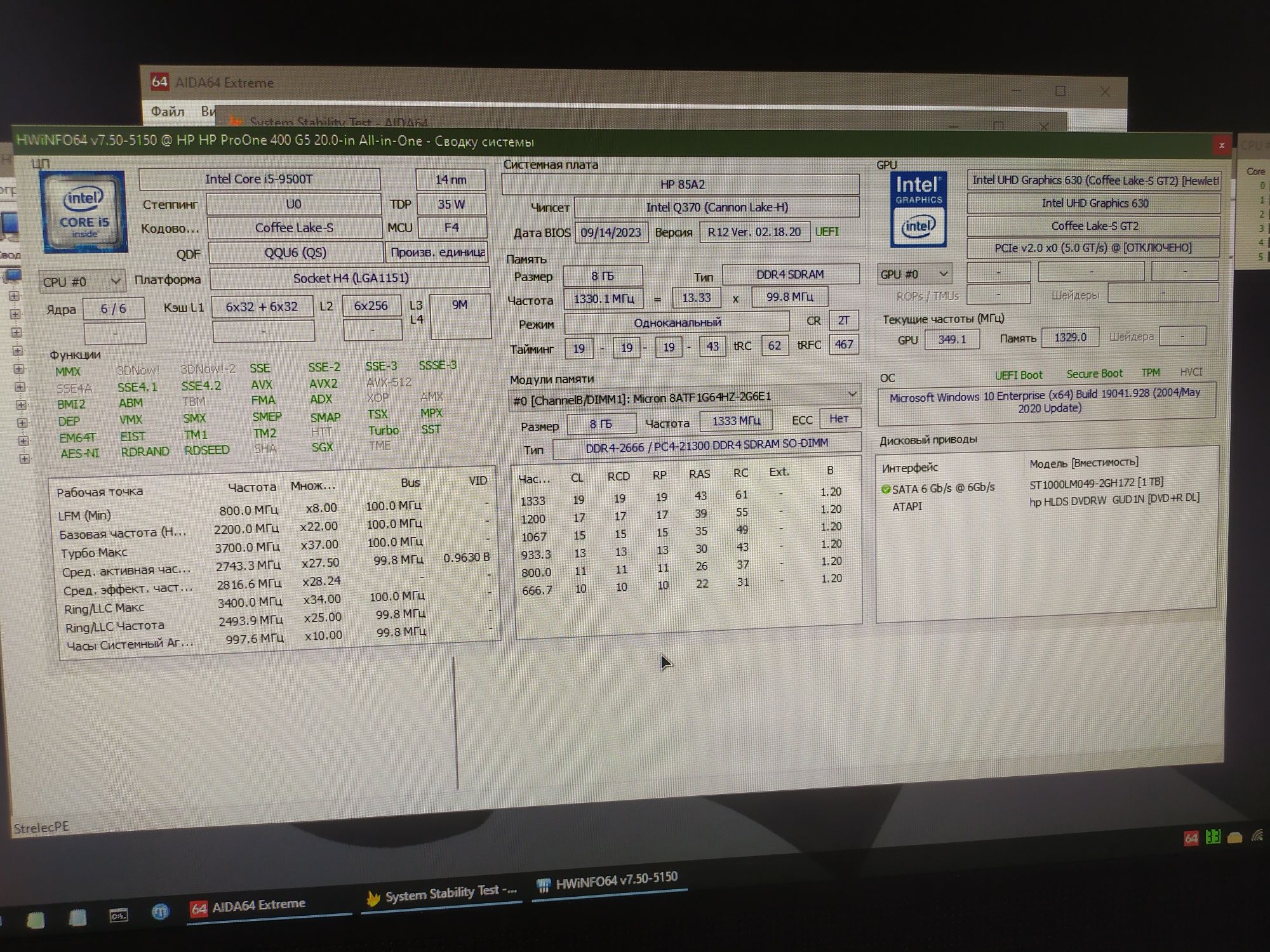This screenshot has width=1270, height=952.
Task: Click the red AIDA64 tray icon
Action: [1191, 838]
